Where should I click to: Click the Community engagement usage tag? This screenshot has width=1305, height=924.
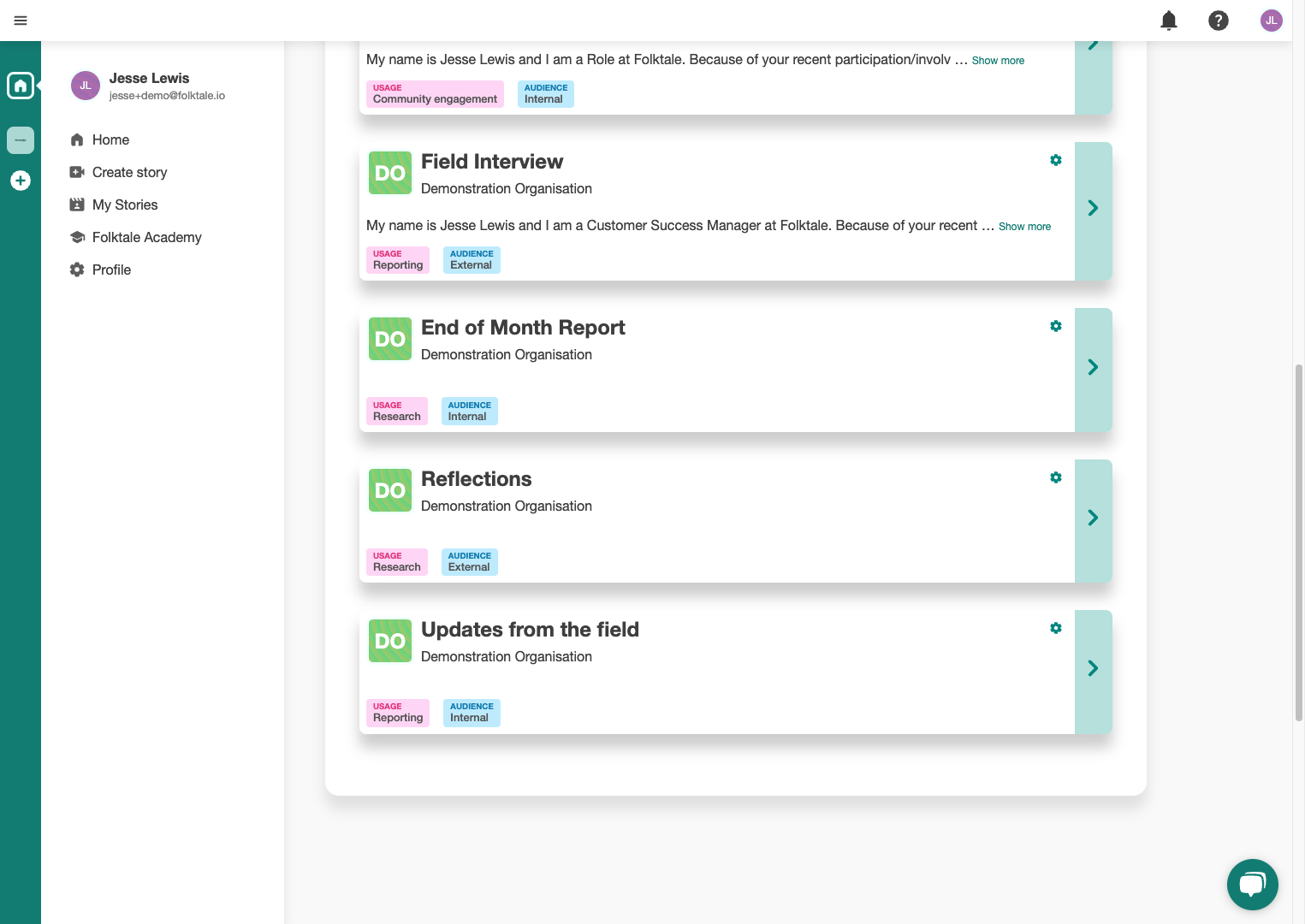tap(435, 94)
